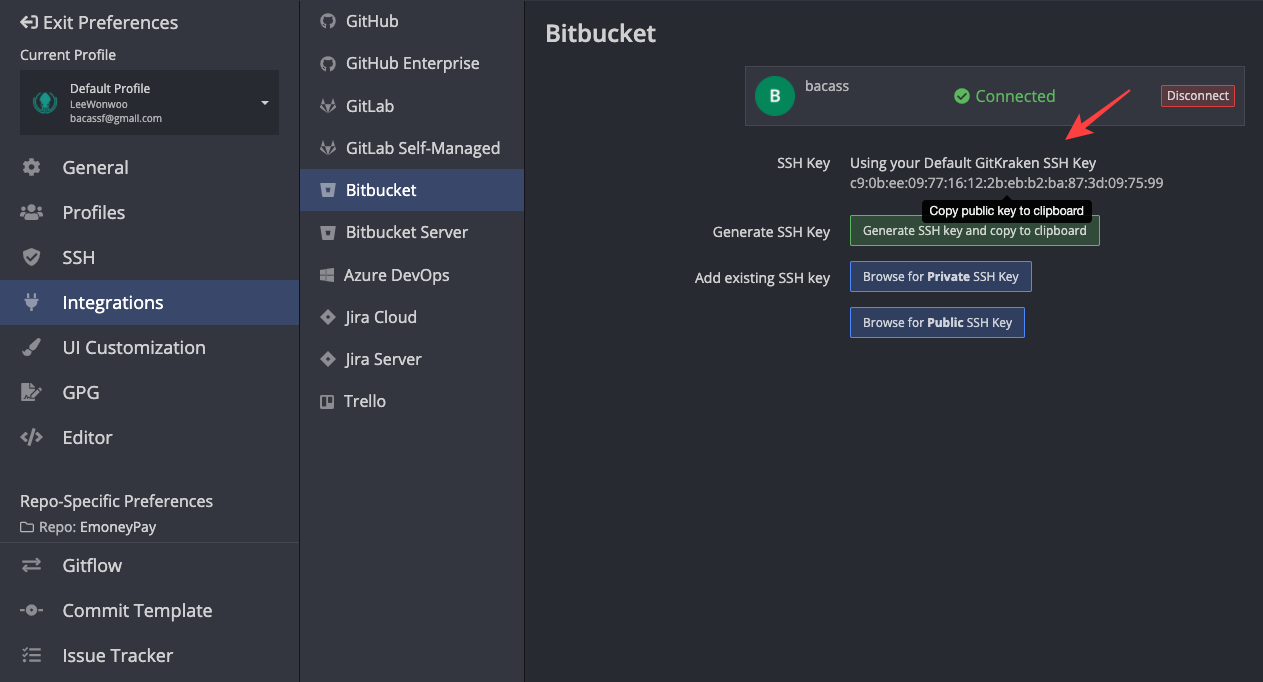
Task: Select Jira Cloud integration
Action: 412,317
